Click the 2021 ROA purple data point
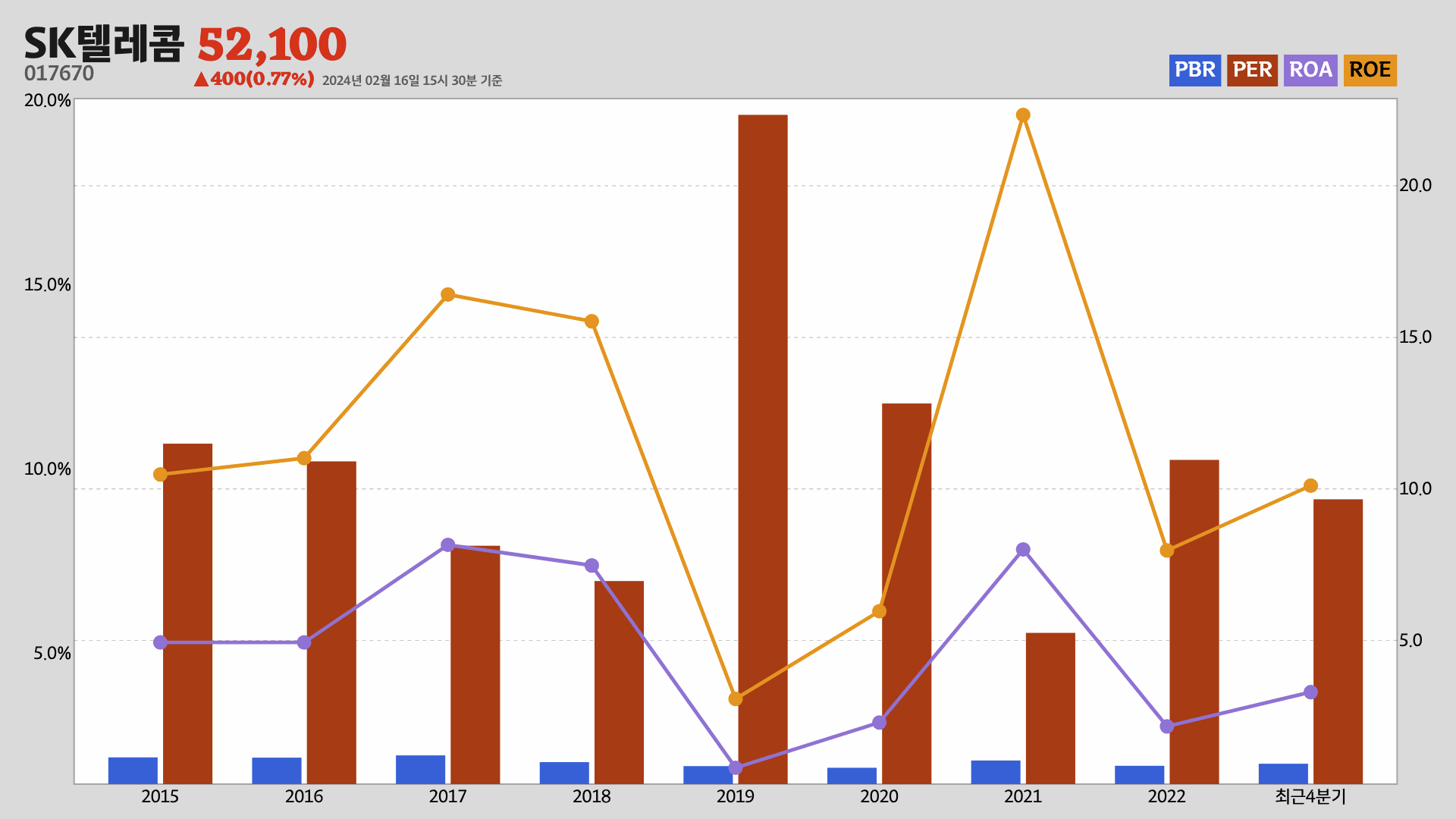The image size is (1456, 819). pyautogui.click(x=1023, y=550)
